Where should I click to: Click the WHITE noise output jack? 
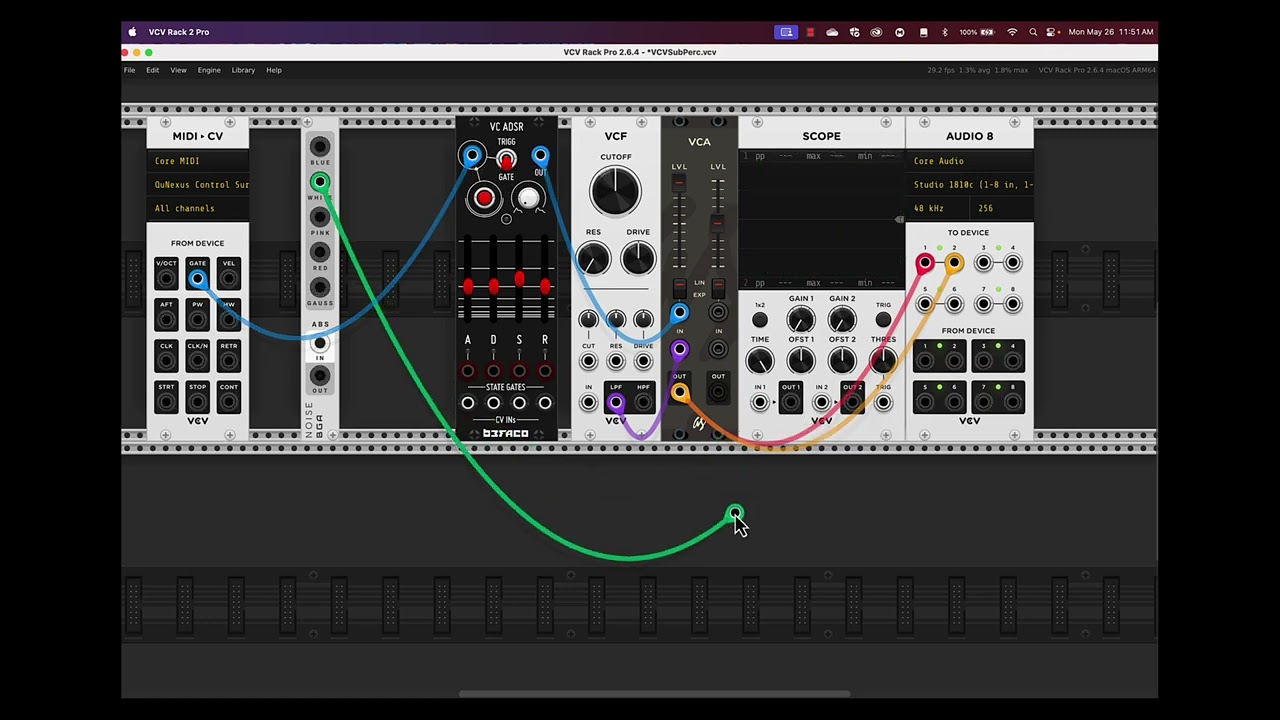(x=319, y=182)
